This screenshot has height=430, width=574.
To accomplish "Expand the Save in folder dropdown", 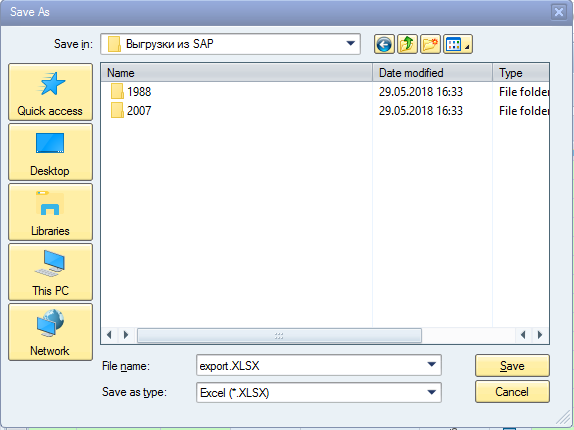I will (350, 44).
